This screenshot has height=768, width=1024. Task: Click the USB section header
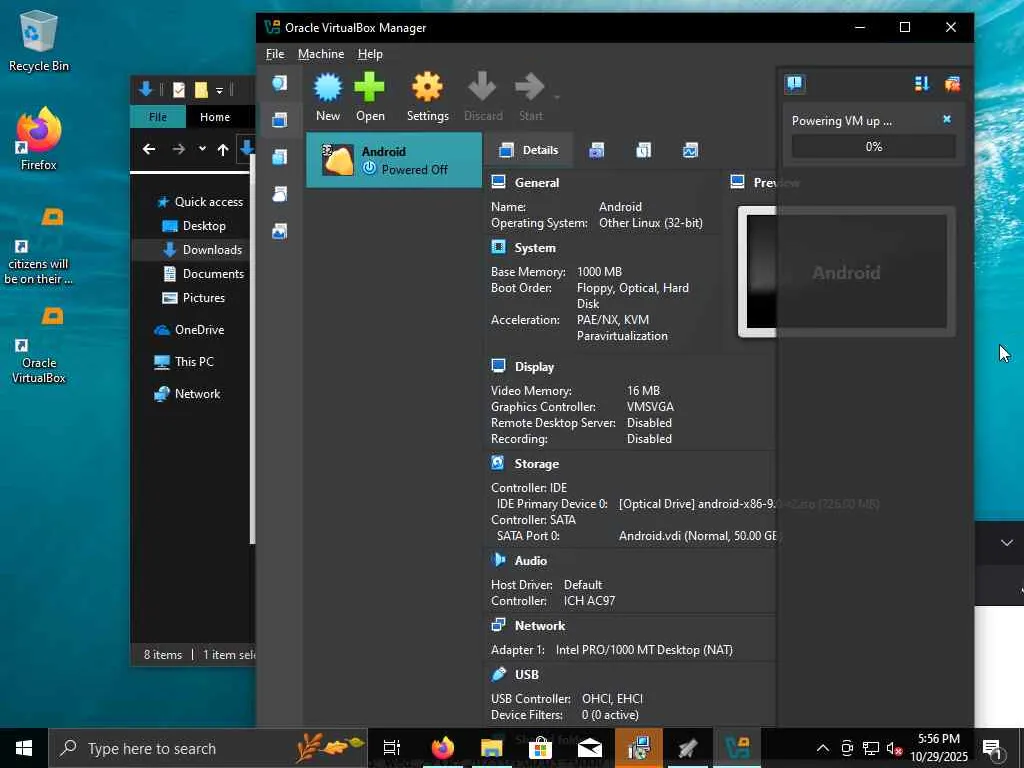click(x=526, y=675)
